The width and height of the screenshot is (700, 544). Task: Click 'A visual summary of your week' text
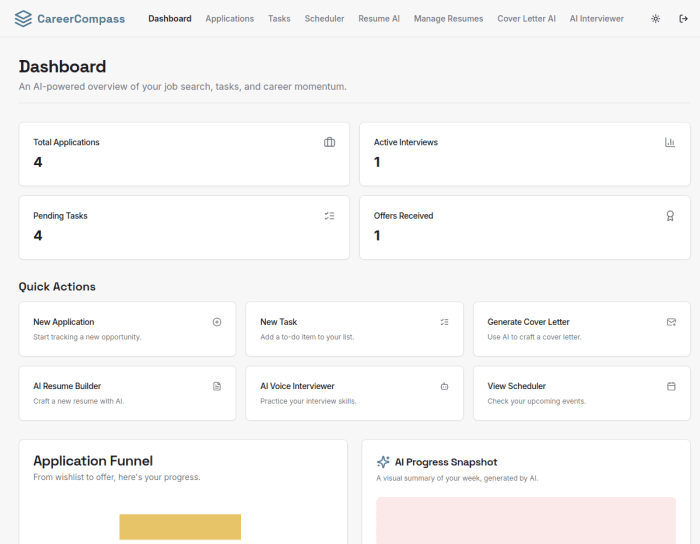[457, 478]
